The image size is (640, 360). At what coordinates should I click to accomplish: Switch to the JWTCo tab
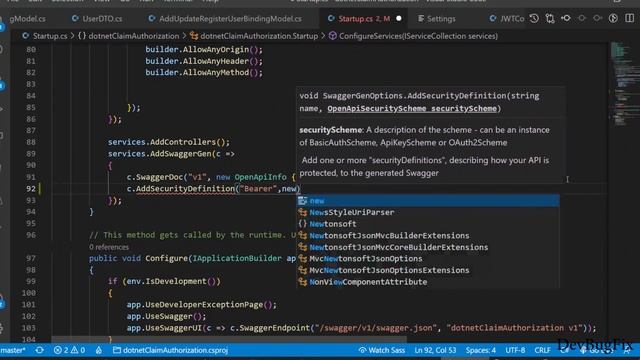[x=507, y=19]
